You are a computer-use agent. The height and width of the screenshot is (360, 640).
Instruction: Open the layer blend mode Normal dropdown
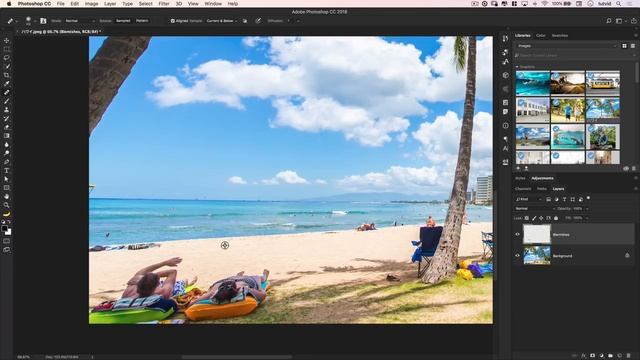pos(534,209)
